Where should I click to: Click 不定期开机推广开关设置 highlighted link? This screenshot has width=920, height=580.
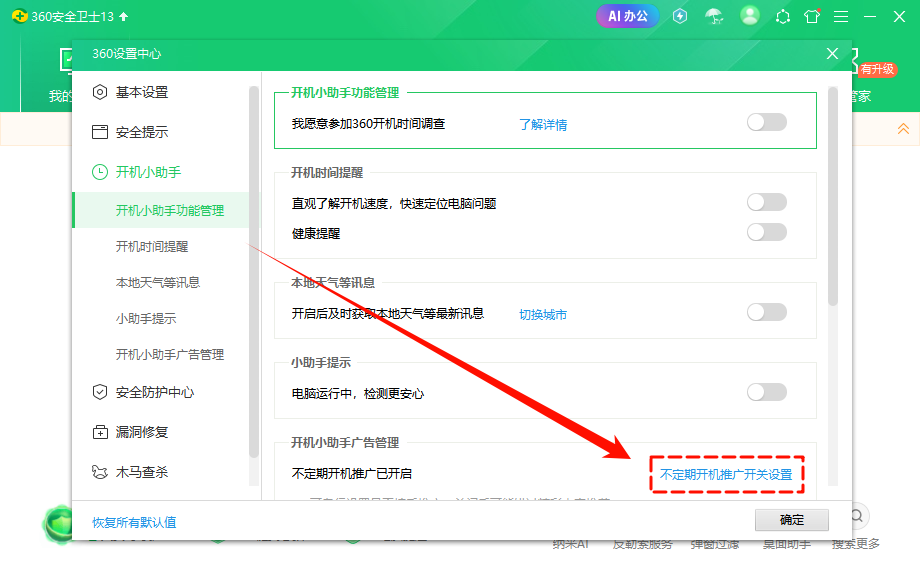727,475
